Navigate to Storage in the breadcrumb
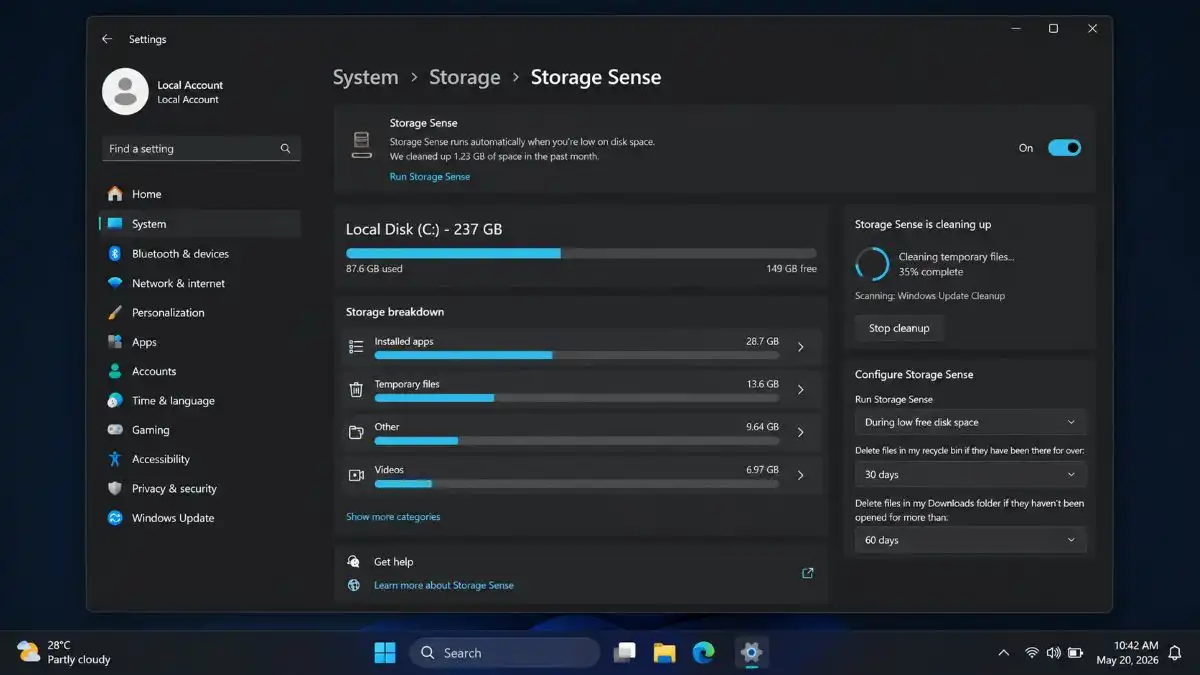Screen dimensions: 1200x675 pos(464,77)
